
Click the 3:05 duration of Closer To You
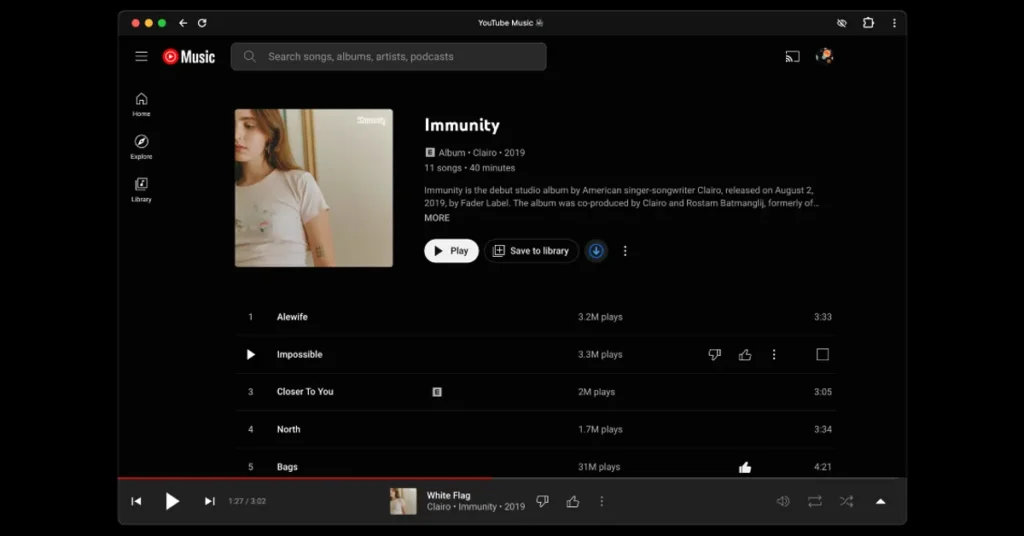coord(823,392)
